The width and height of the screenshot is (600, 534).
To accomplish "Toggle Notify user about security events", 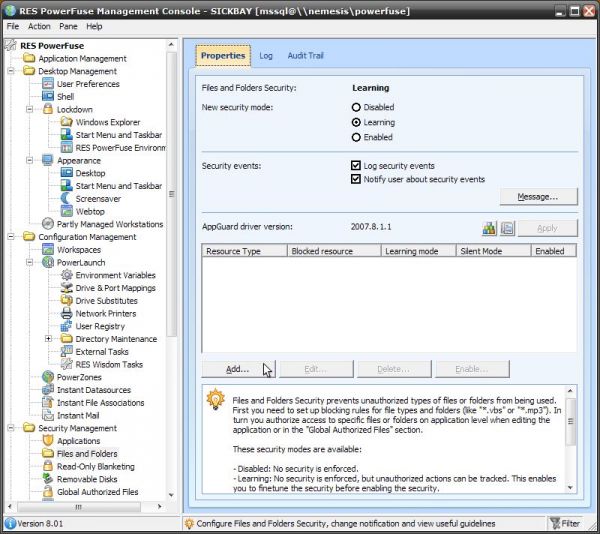I will [356, 179].
